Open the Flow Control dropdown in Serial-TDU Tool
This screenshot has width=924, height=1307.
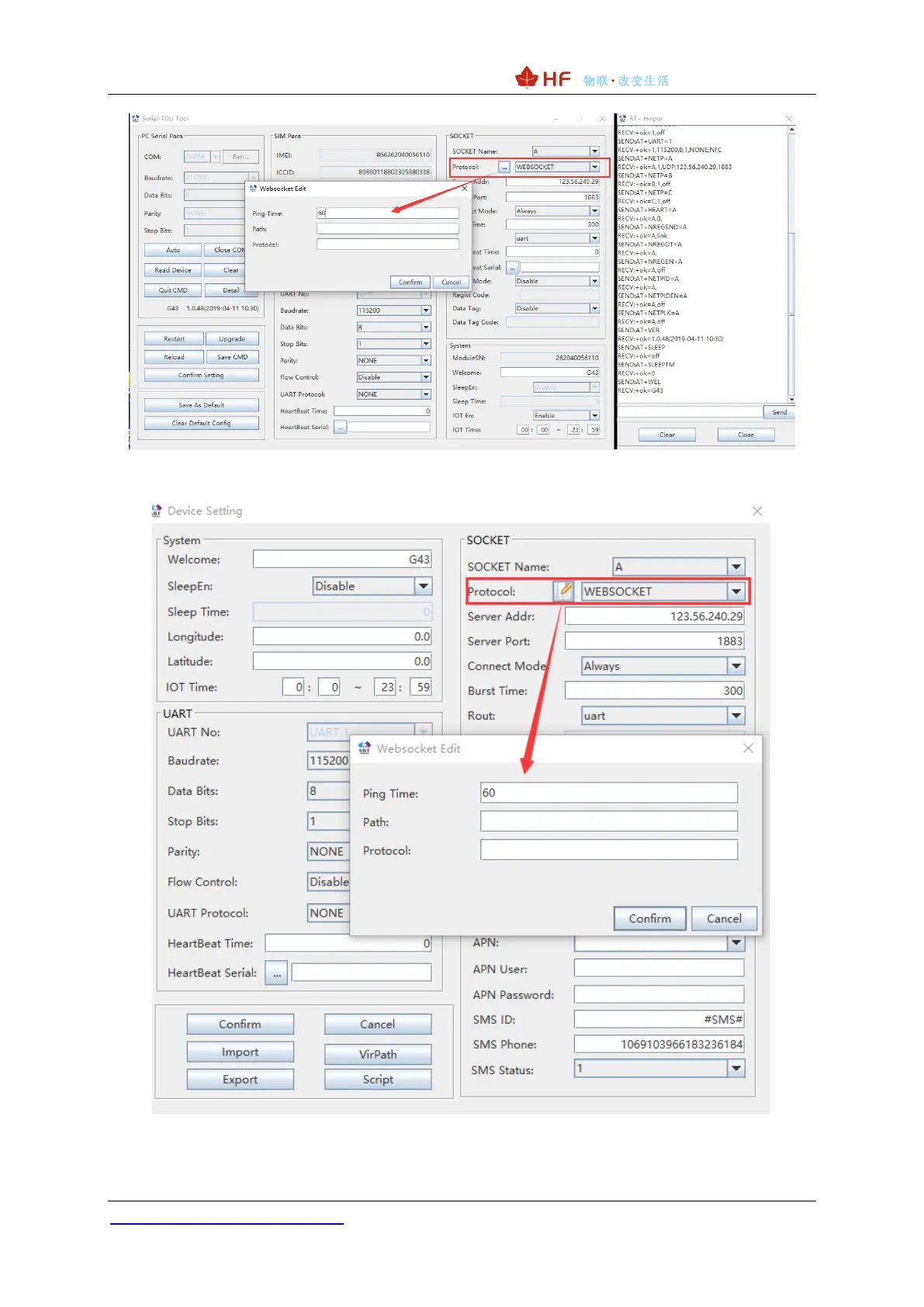tap(426, 377)
